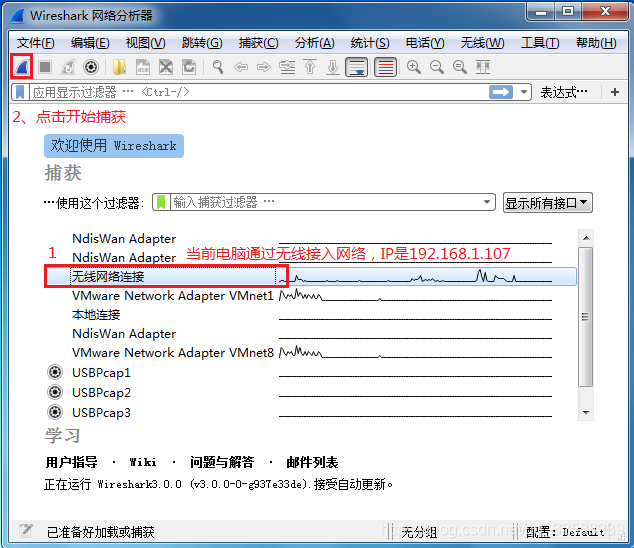Find a packet using the magnifier icon
This screenshot has height=548, width=634.
tap(218, 67)
